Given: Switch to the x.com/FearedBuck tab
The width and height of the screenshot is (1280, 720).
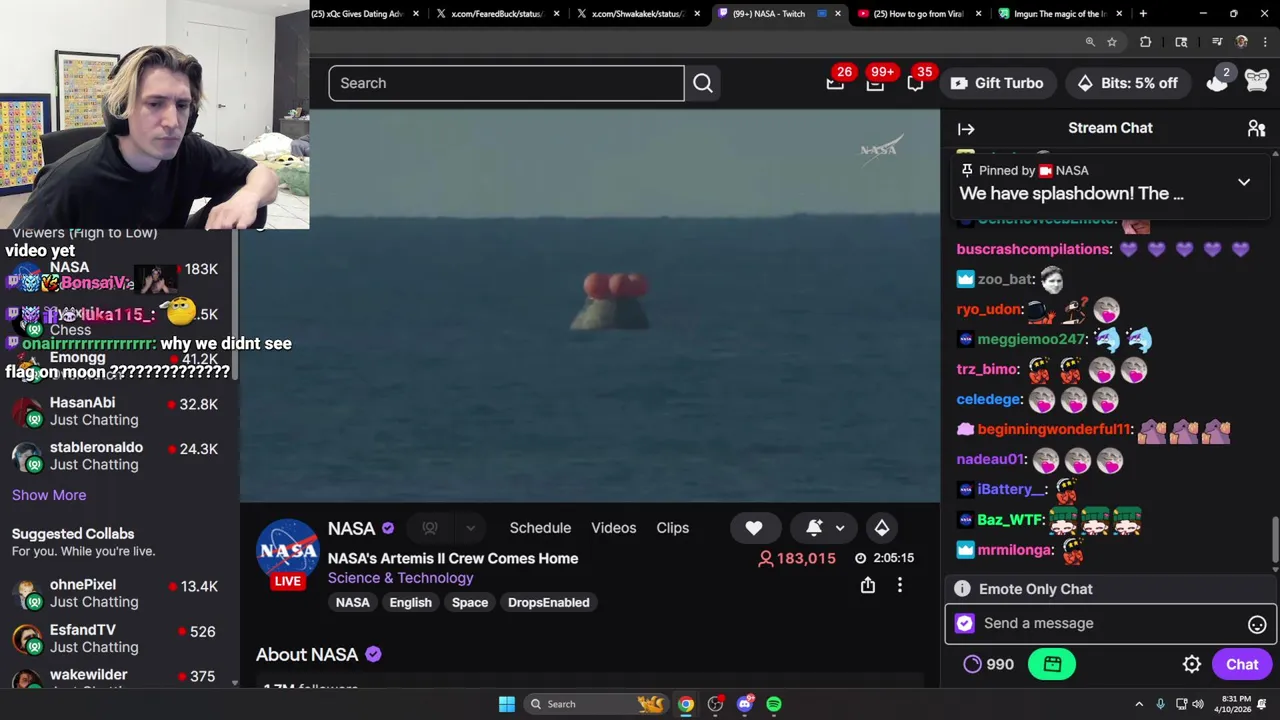Looking at the screenshot, I should pos(496,14).
